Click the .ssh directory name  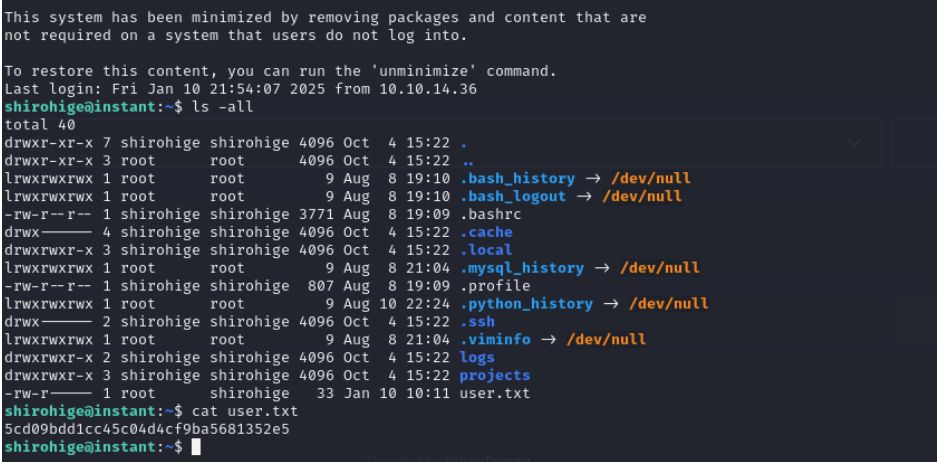[477, 322]
